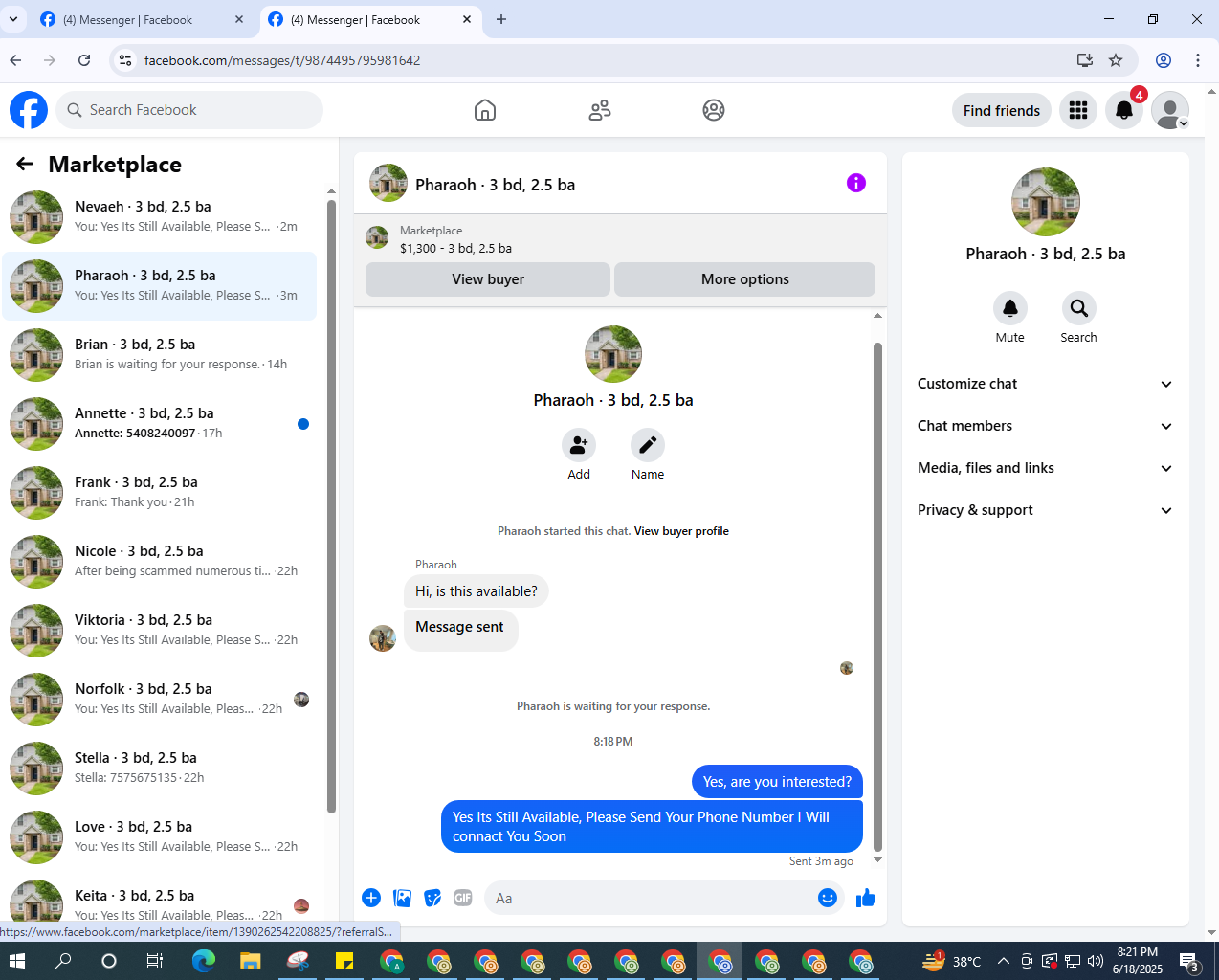Go back from Marketplace using the arrow
1219x980 pixels.
(x=25, y=165)
